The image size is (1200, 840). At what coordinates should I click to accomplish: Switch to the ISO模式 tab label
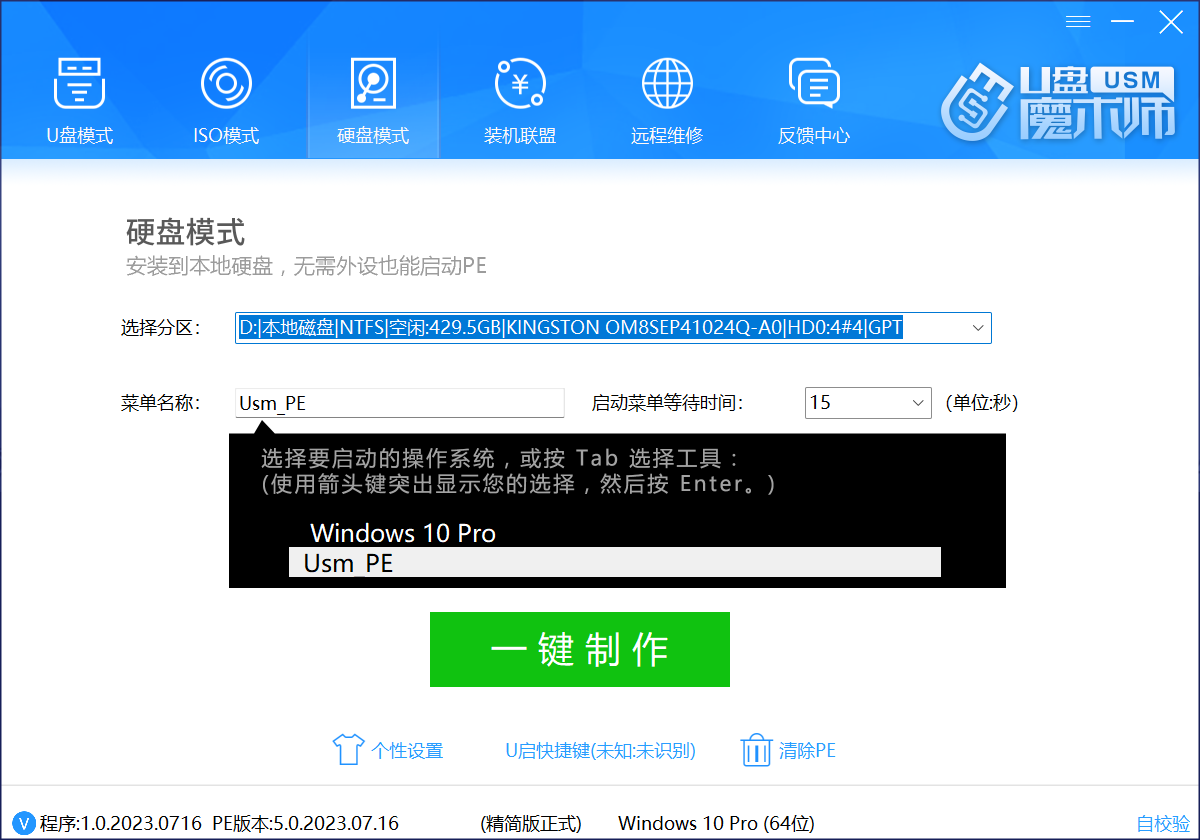[x=226, y=136]
